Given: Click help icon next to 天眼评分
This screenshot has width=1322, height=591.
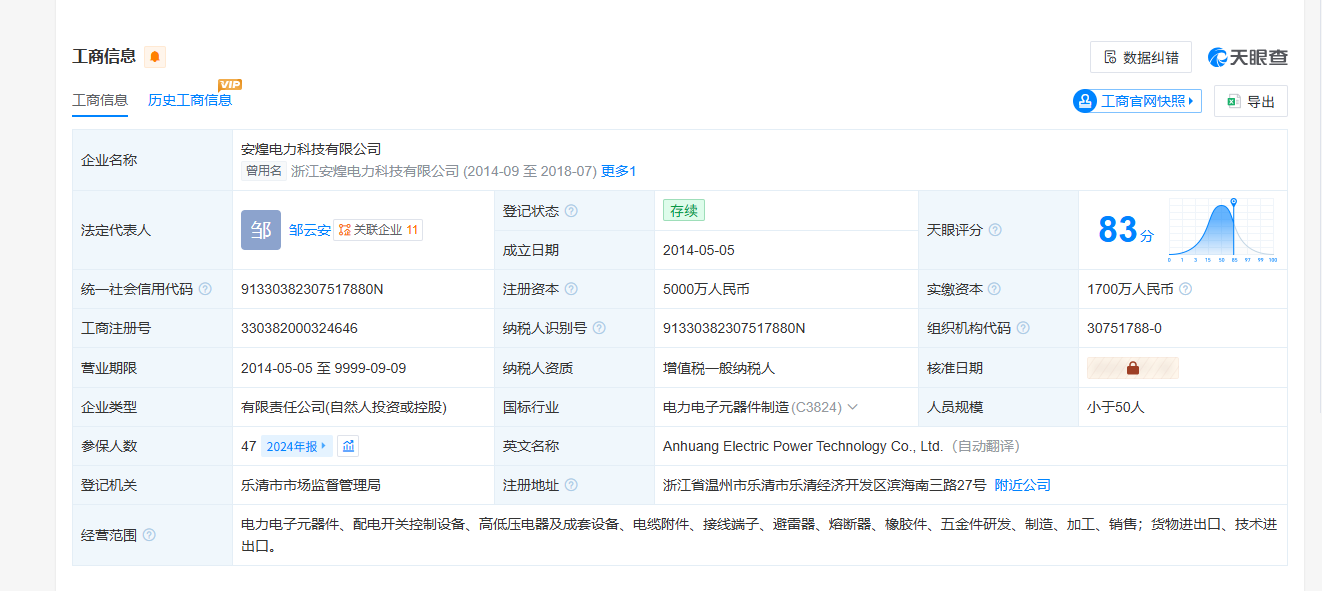Looking at the screenshot, I should tap(995, 230).
